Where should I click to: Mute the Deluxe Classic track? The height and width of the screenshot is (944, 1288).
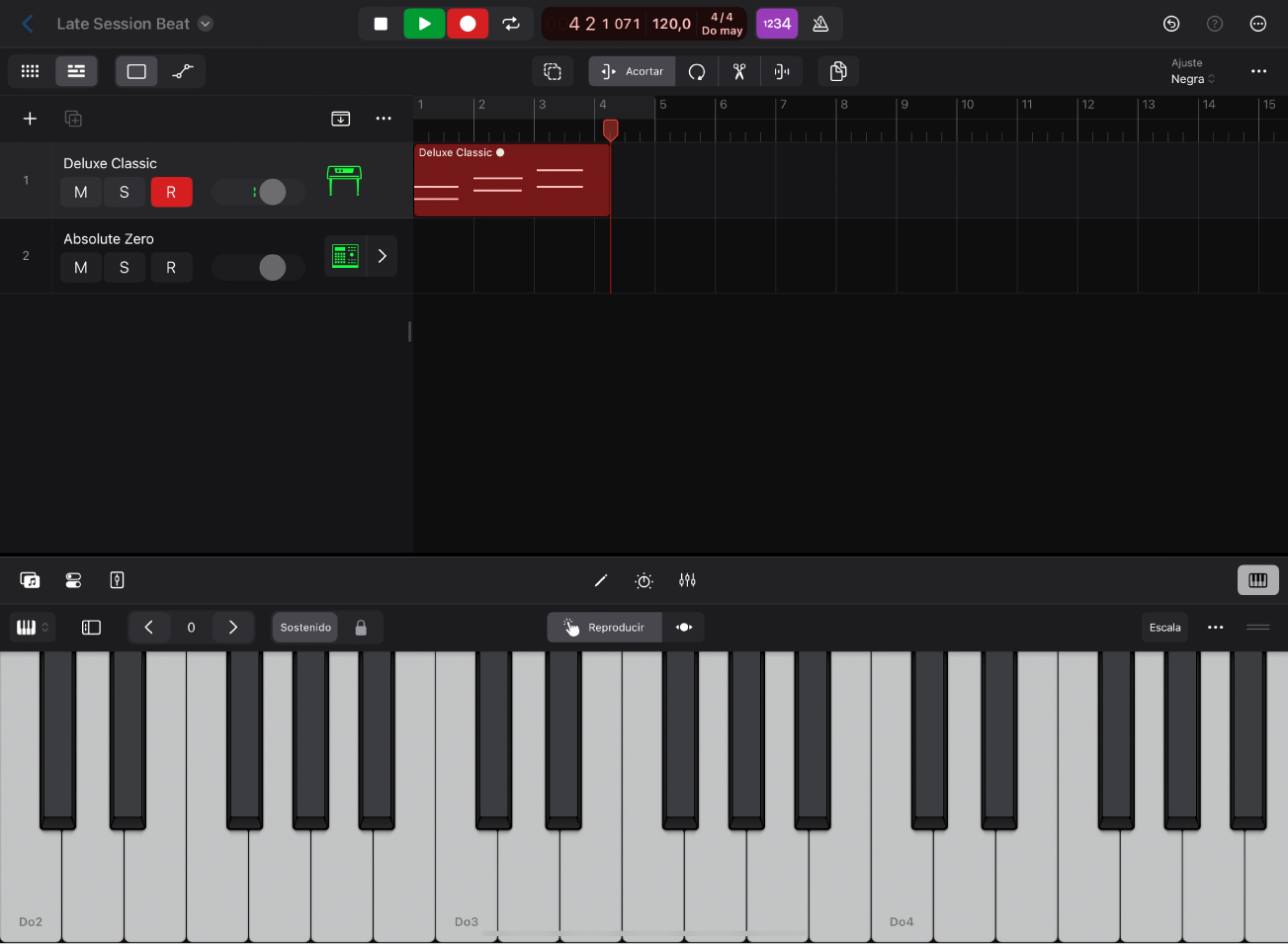(x=81, y=192)
